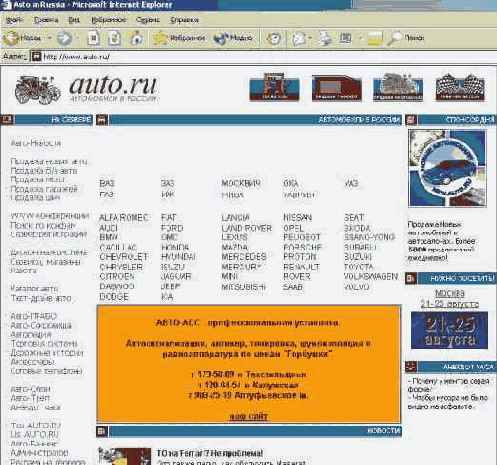Open the Media toolbar button
The image size is (497, 465).
click(233, 38)
